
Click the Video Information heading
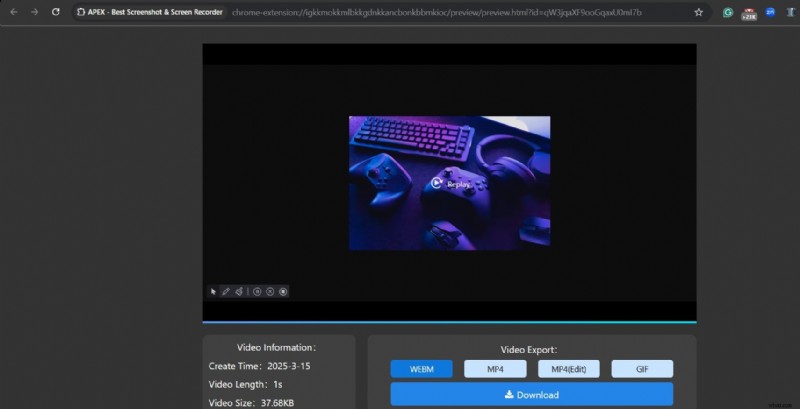coord(277,348)
